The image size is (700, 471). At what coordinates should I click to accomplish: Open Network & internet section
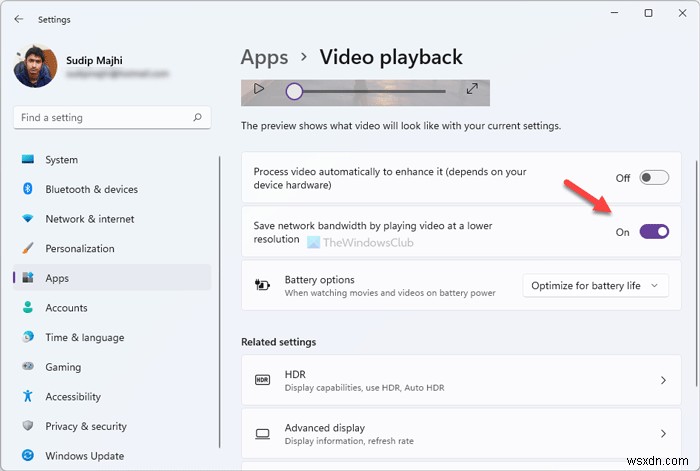click(112, 219)
